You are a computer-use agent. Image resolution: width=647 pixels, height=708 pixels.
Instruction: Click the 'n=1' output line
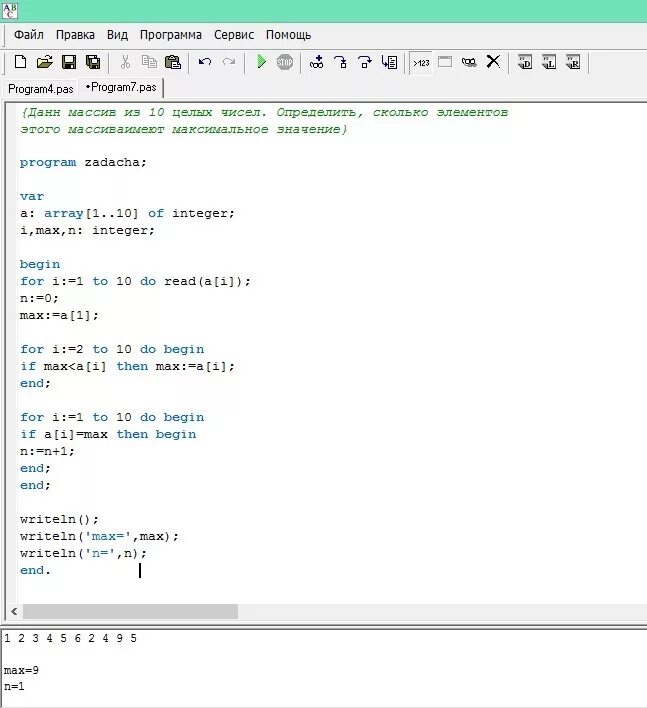point(14,686)
